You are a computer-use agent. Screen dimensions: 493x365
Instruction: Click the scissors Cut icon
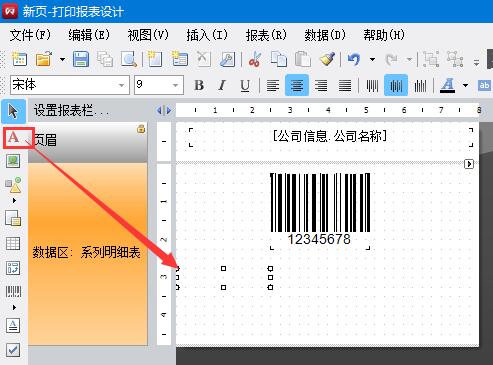[255, 59]
